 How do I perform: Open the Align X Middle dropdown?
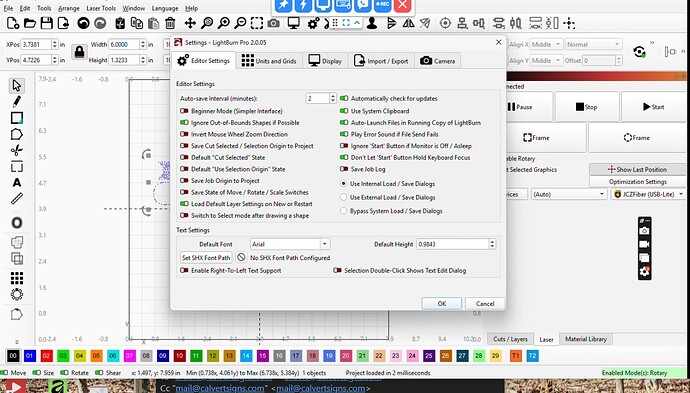click(546, 44)
